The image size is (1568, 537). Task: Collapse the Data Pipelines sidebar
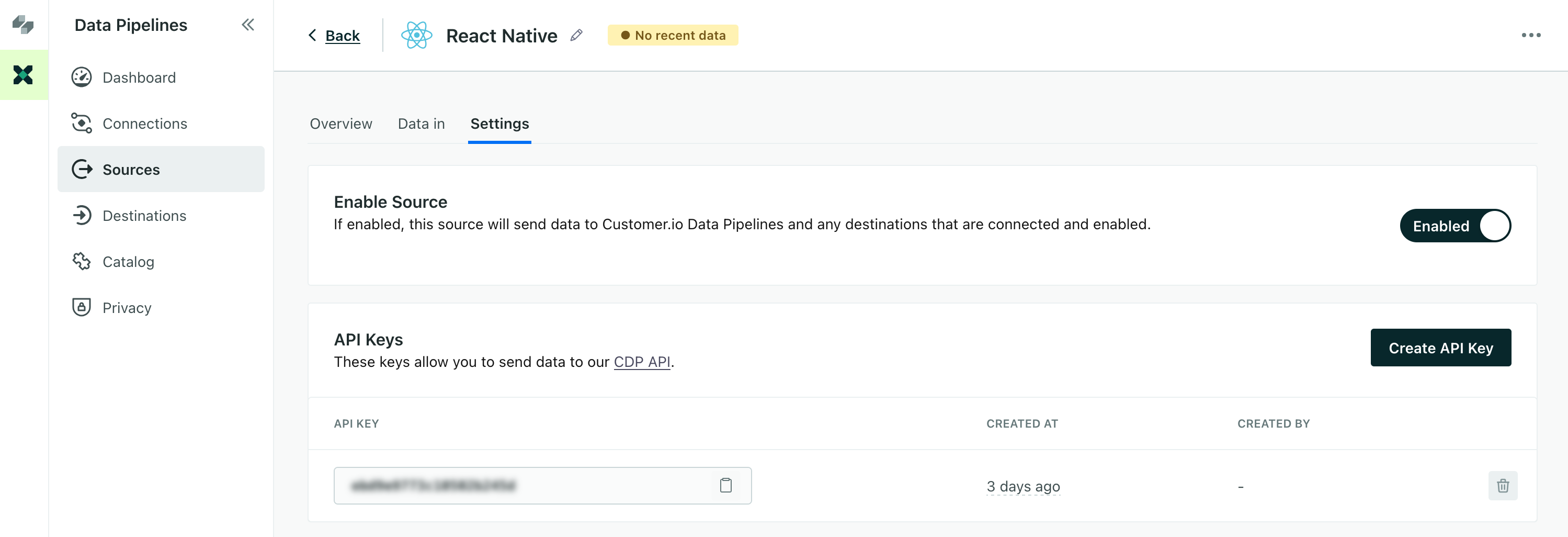[248, 25]
